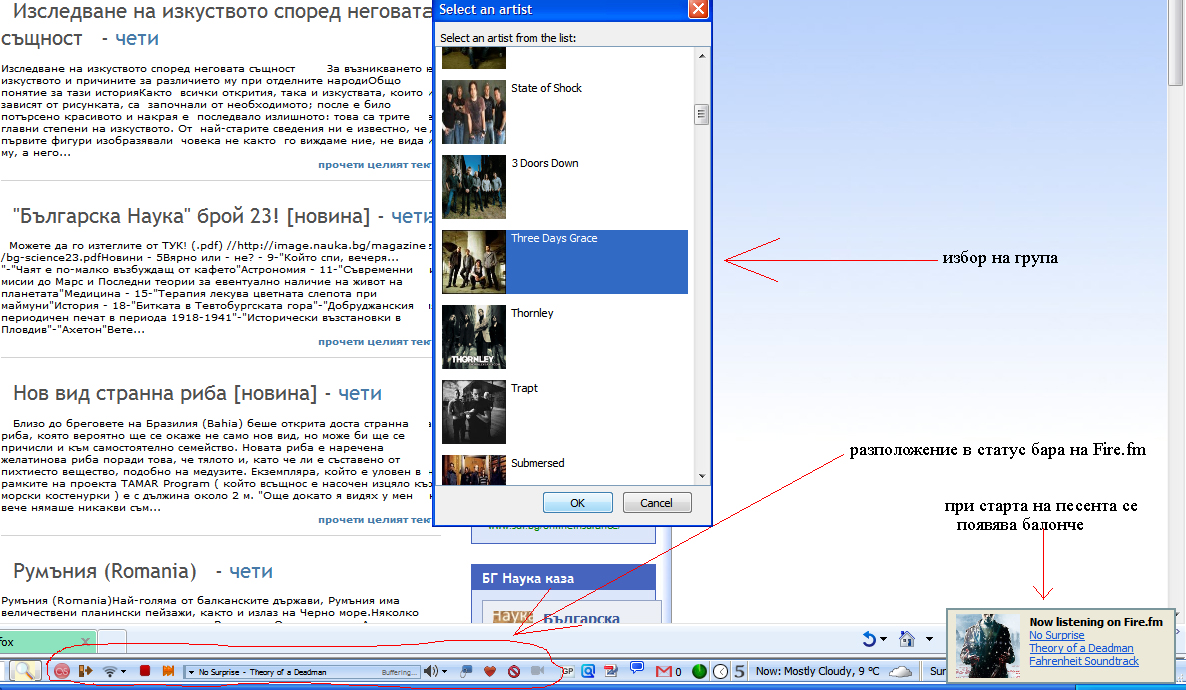This screenshot has height=690, width=1186.
Task: Open the No Surprise link in notification
Action: click(x=1057, y=636)
